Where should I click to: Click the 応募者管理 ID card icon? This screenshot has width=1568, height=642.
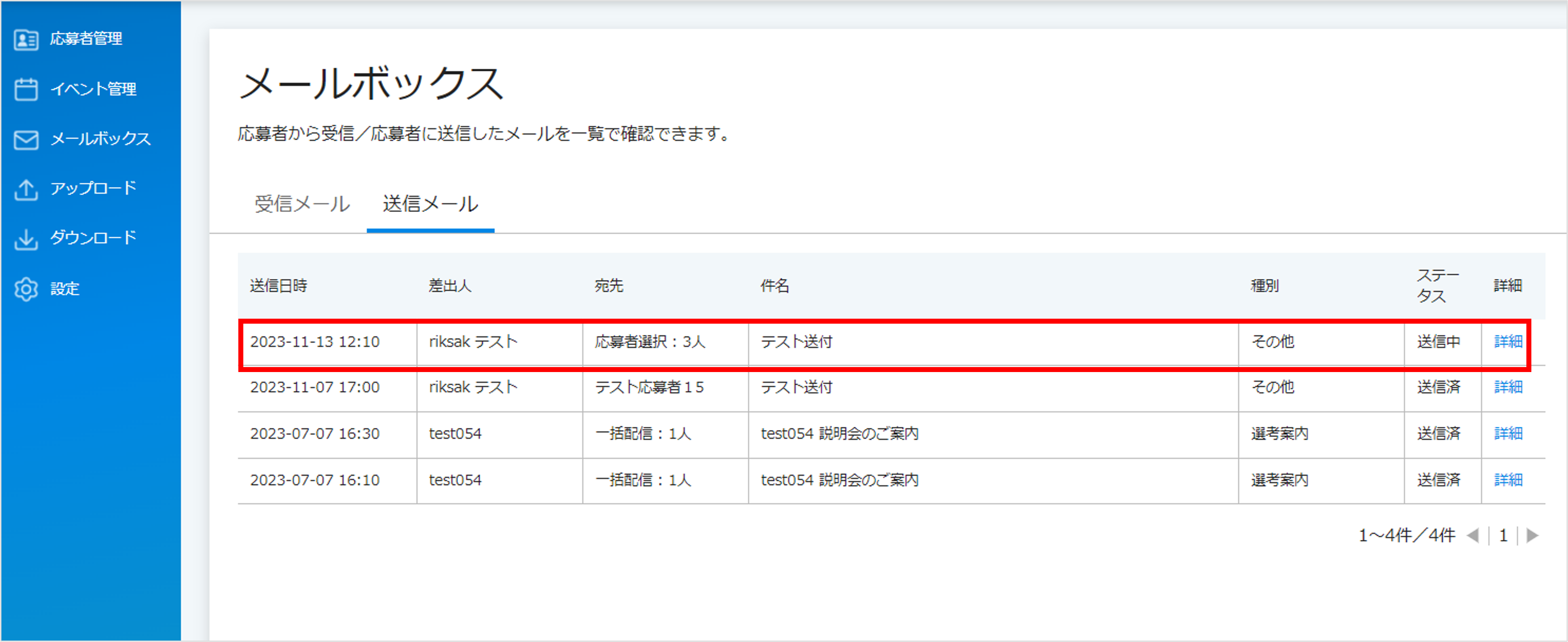tap(26, 39)
